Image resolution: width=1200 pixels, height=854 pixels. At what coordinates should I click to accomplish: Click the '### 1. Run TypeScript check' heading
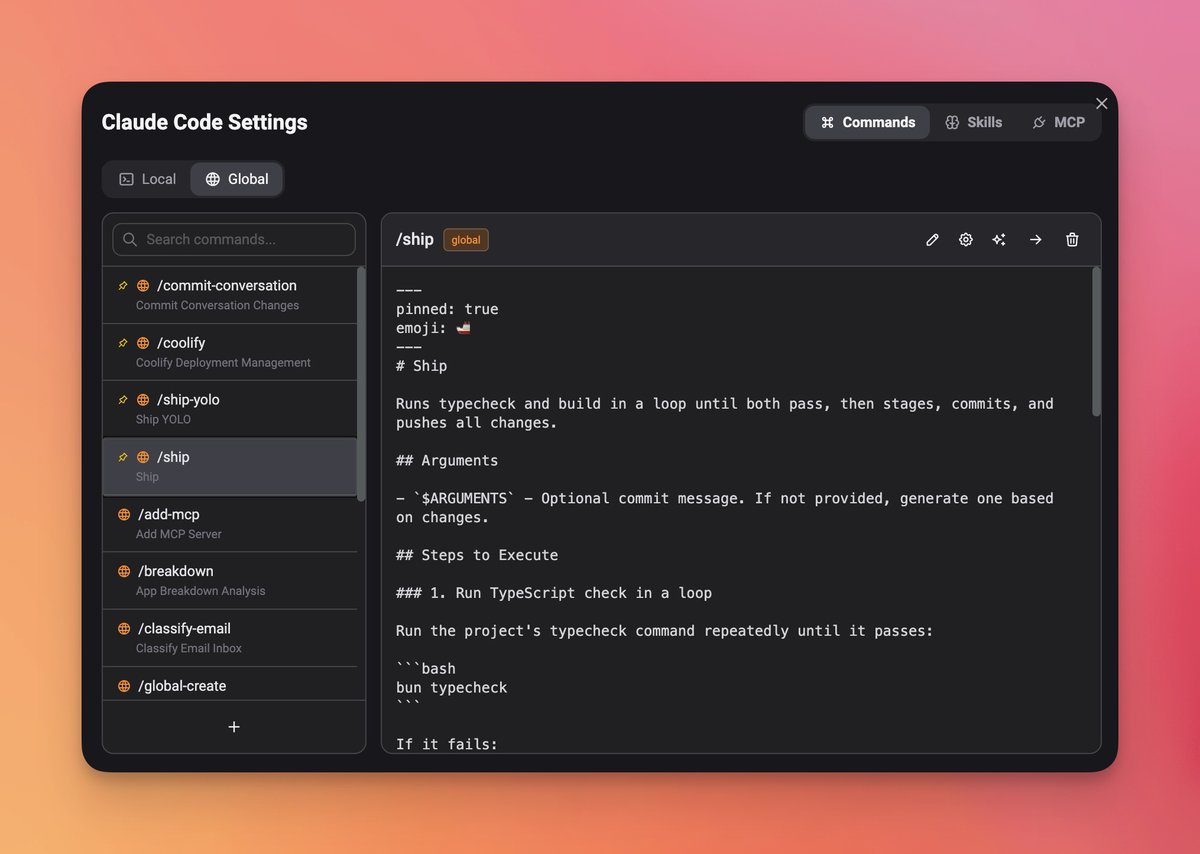click(554, 593)
